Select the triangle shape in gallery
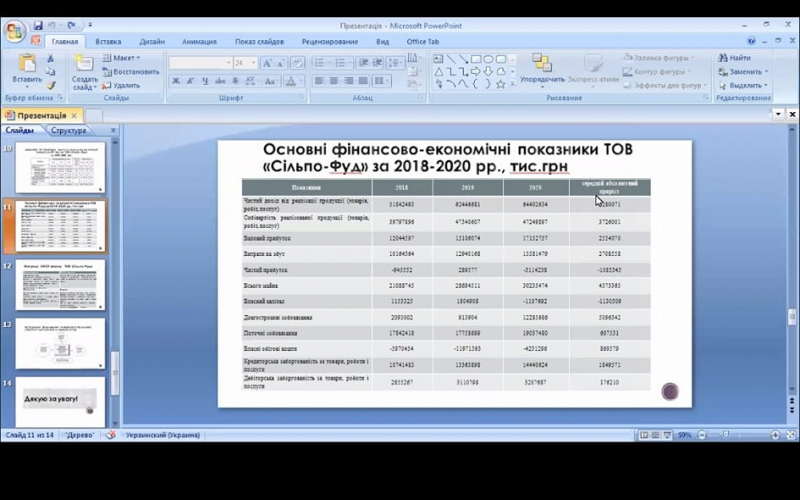Image resolution: width=800 pixels, height=500 pixels. pos(438,72)
